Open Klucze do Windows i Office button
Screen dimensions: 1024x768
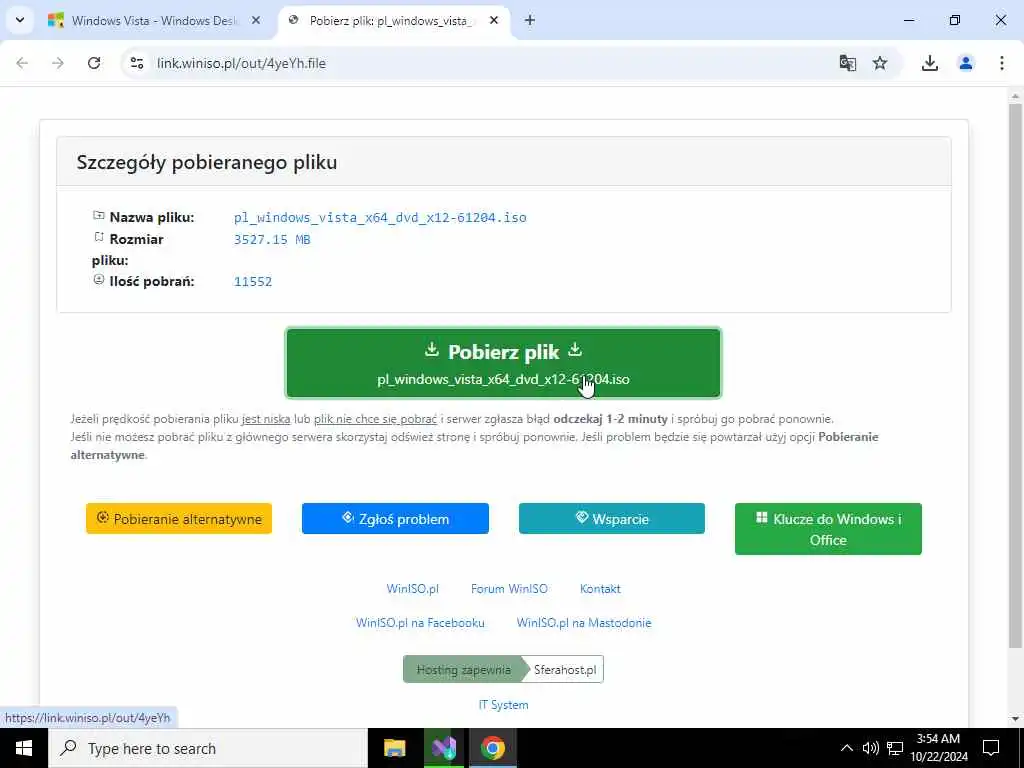(828, 529)
